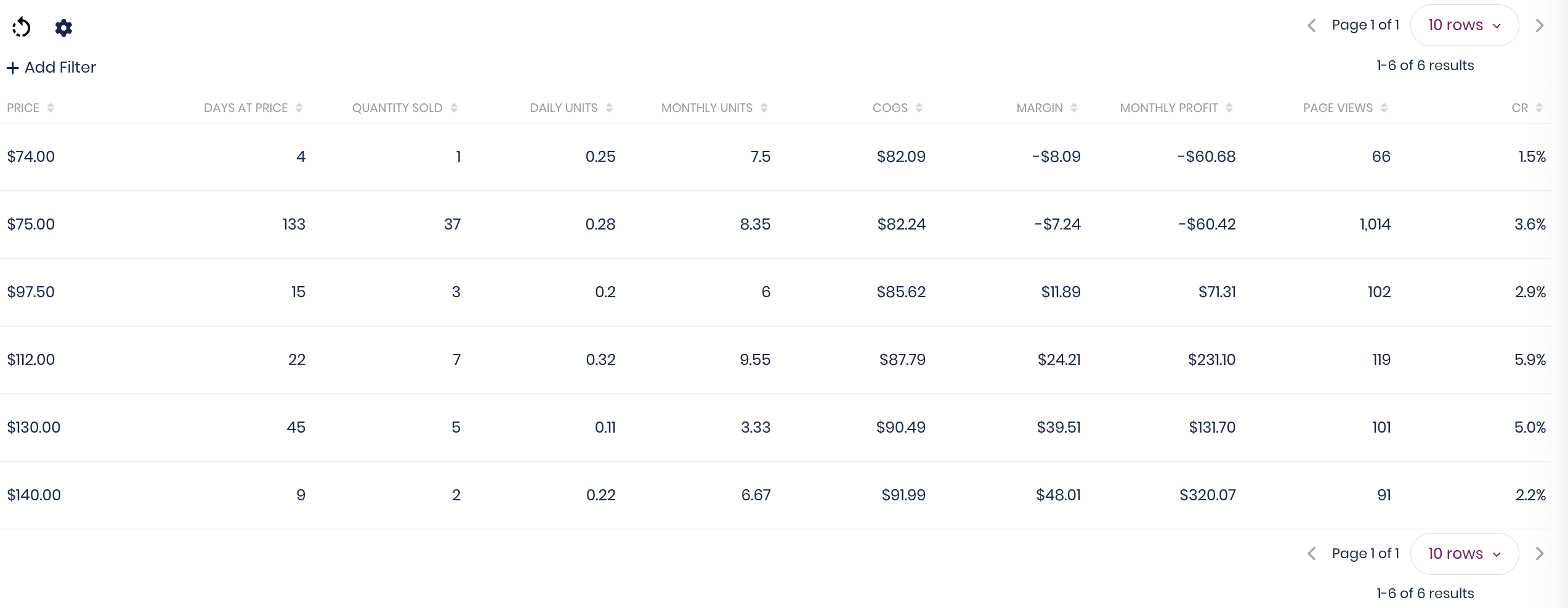The image size is (1568, 608).
Task: Go to next page at top
Action: (x=1540, y=25)
